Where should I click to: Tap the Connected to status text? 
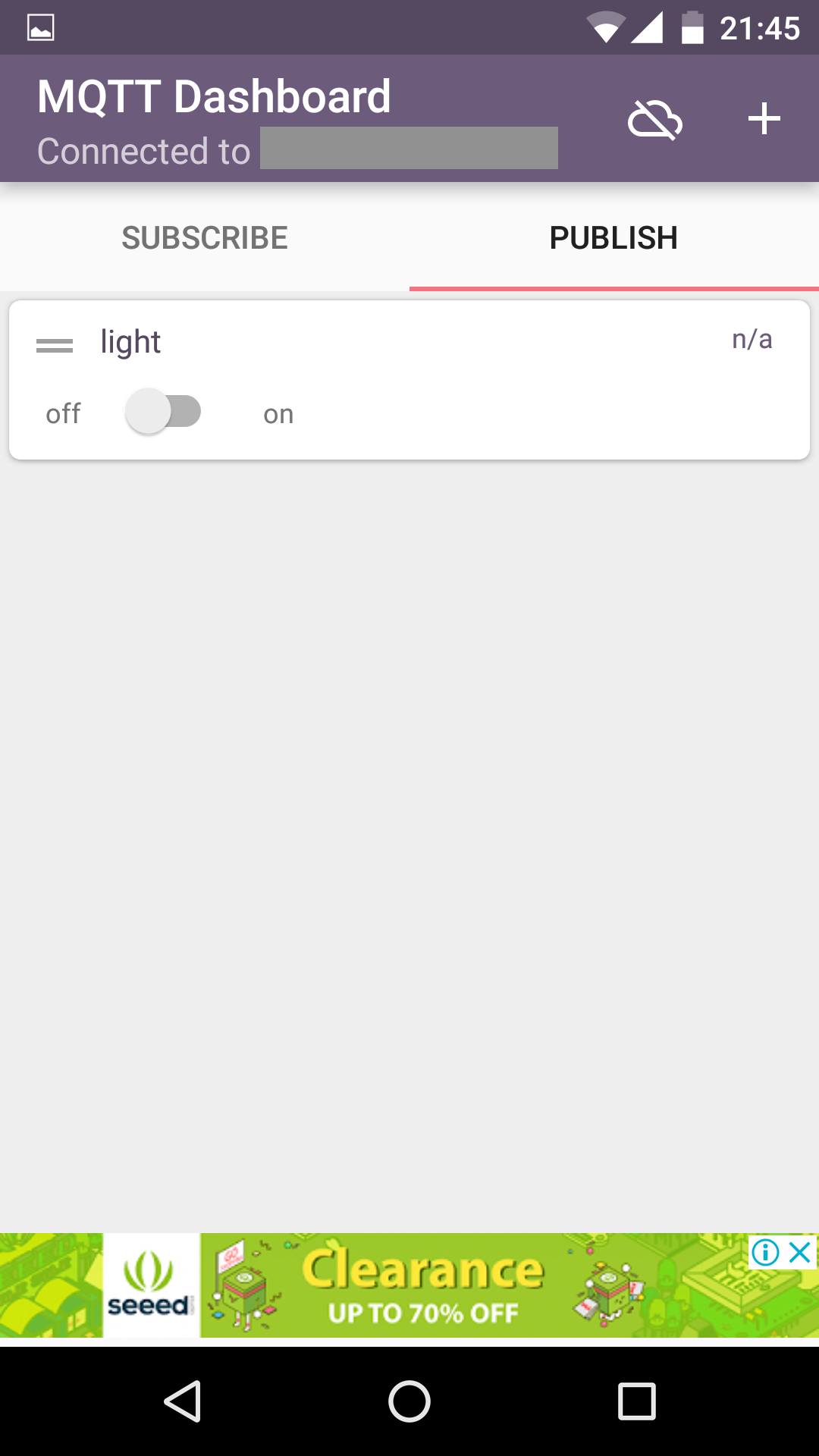tap(144, 151)
